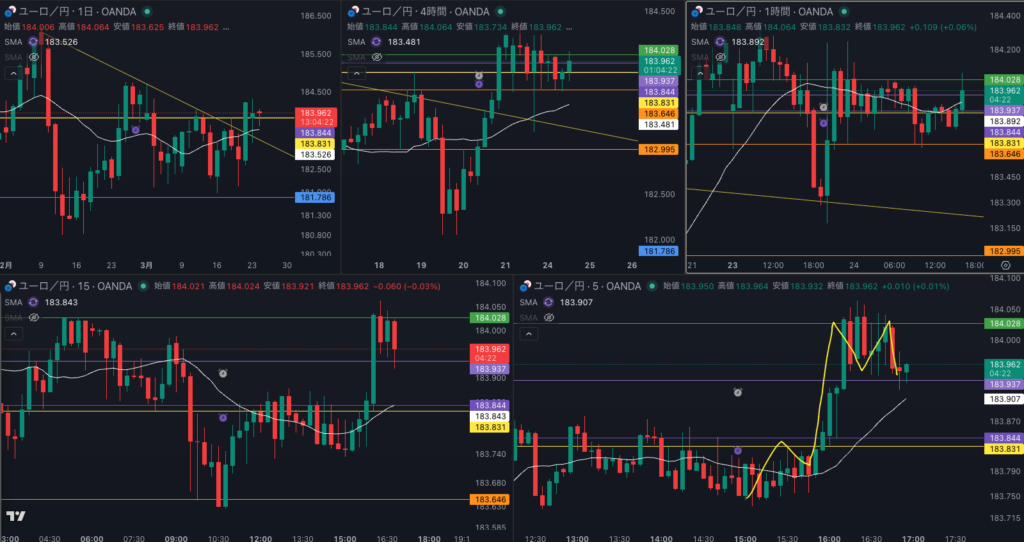Screen dimensions: 1024x542
Task: Open symbol title ユーロ／円 · 15 · OANDA
Action: (x=75, y=287)
